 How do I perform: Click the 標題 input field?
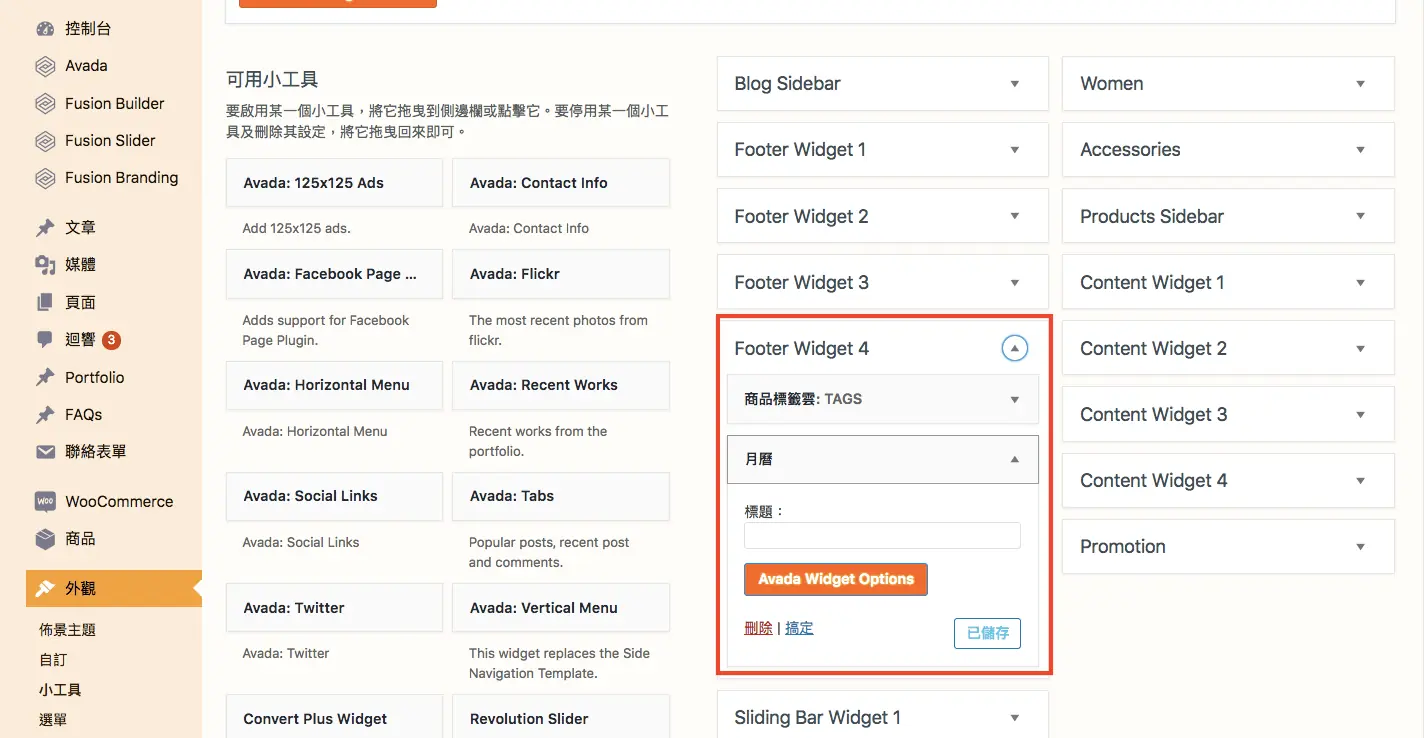tap(882, 536)
